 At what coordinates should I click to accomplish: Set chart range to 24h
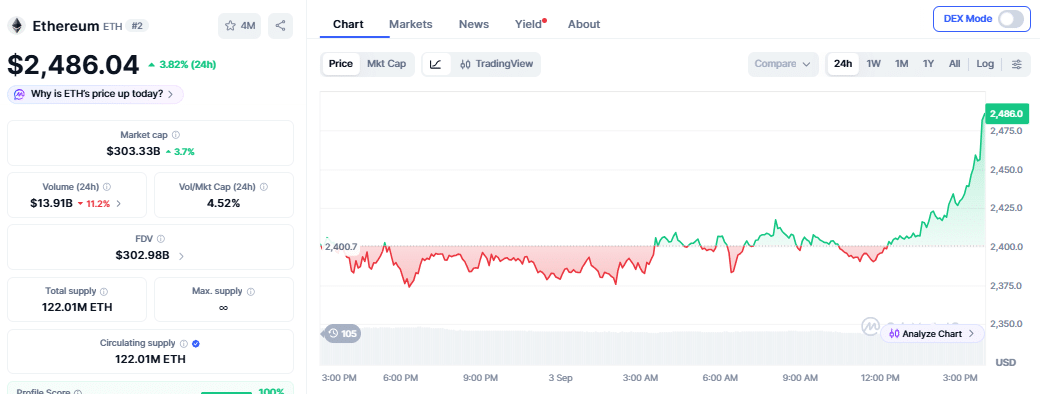pos(843,64)
